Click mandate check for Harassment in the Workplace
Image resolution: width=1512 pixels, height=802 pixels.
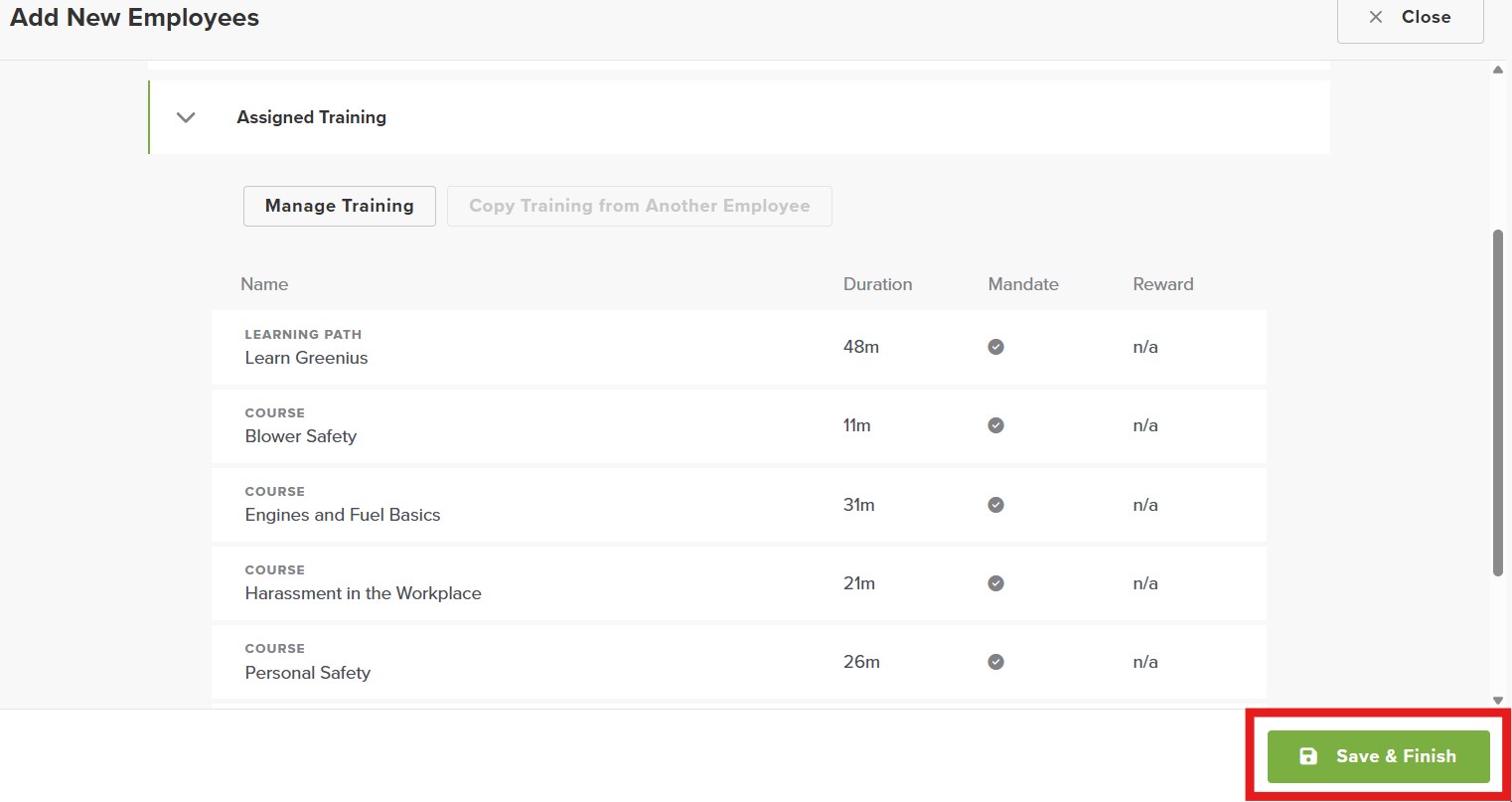pos(995,583)
